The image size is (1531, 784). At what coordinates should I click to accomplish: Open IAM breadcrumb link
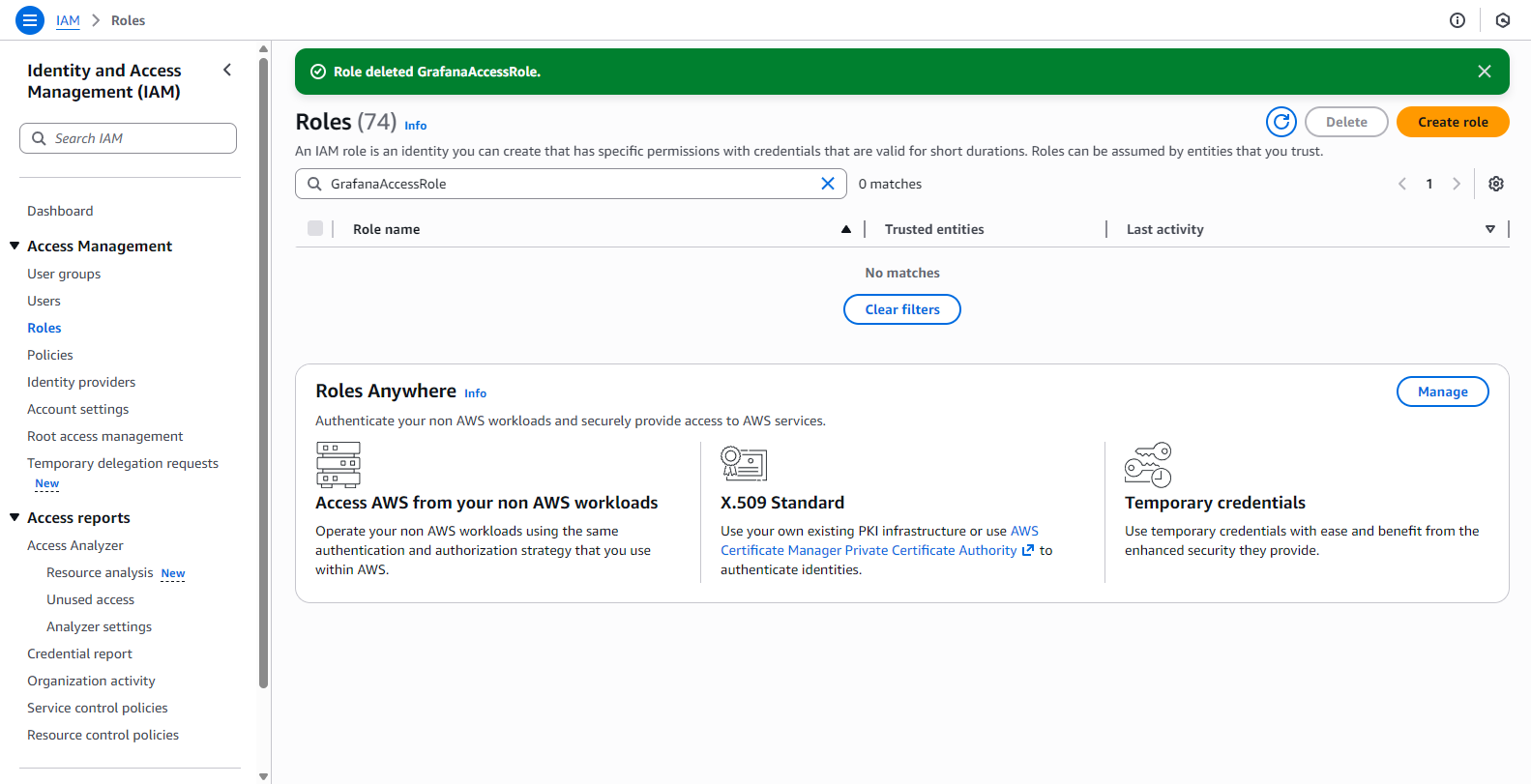[68, 20]
